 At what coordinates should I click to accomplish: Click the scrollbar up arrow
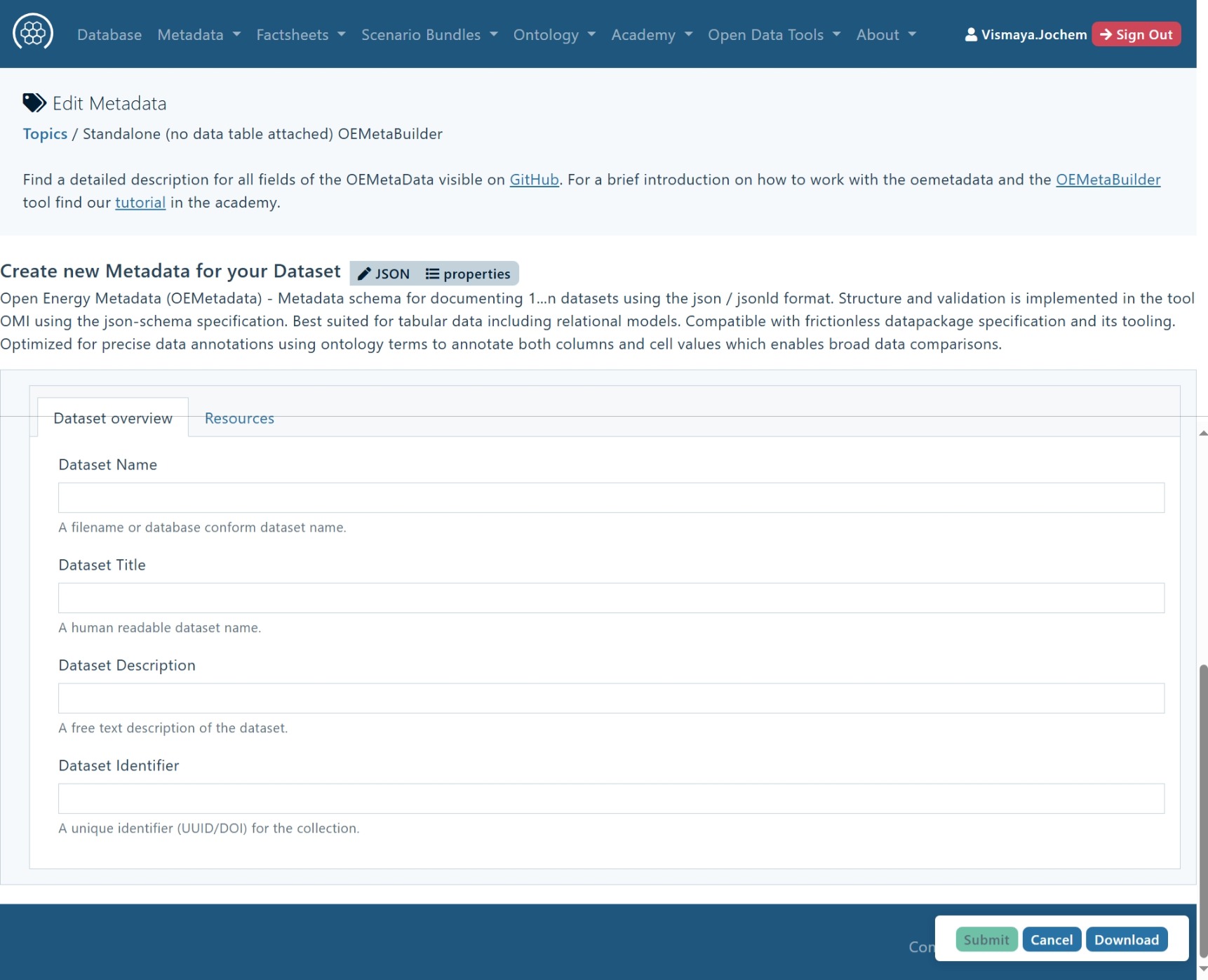(x=1202, y=434)
